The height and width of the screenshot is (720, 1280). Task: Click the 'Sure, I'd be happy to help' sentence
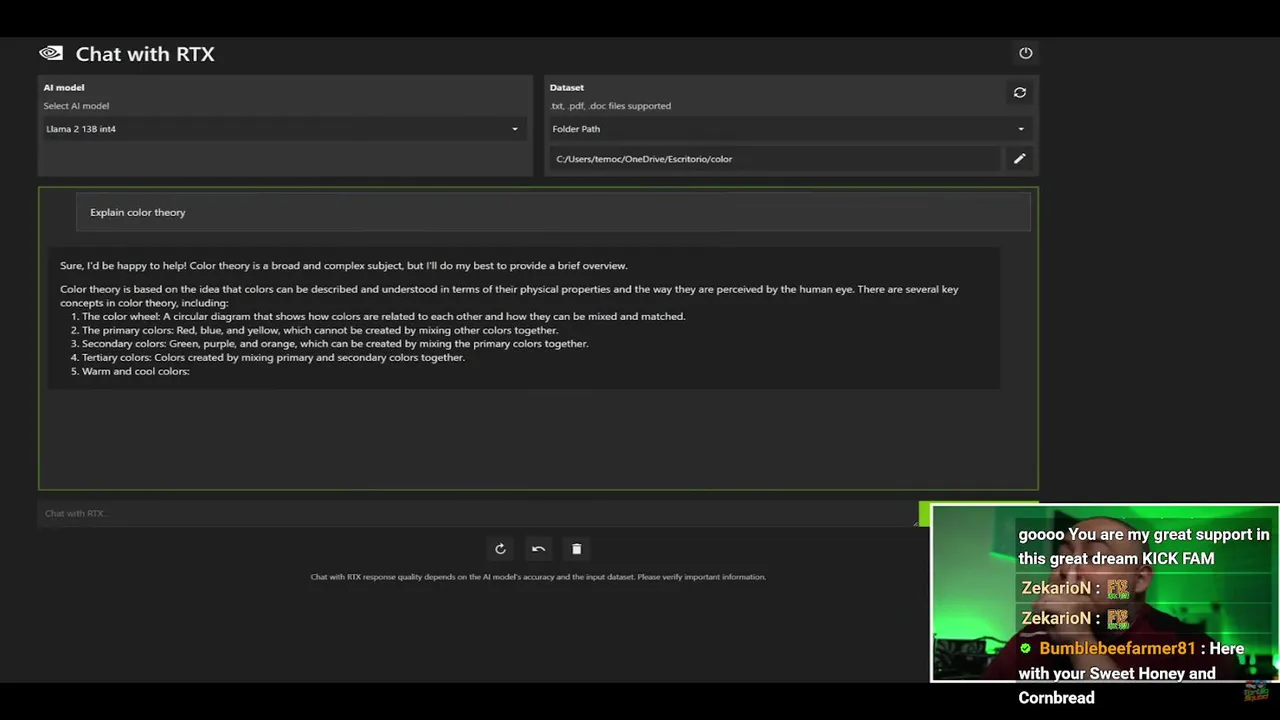pyautogui.click(x=344, y=265)
